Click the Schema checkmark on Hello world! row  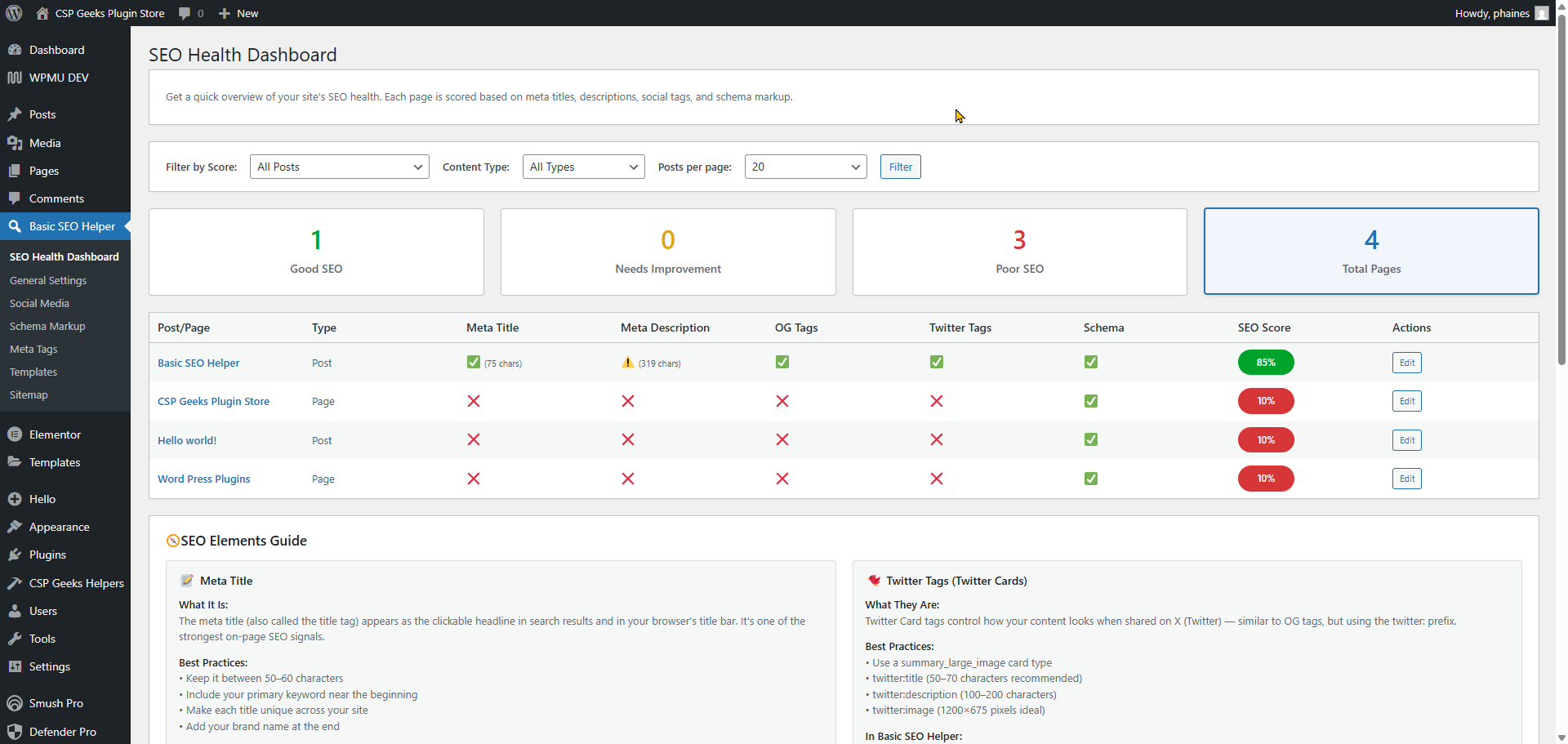click(x=1090, y=439)
